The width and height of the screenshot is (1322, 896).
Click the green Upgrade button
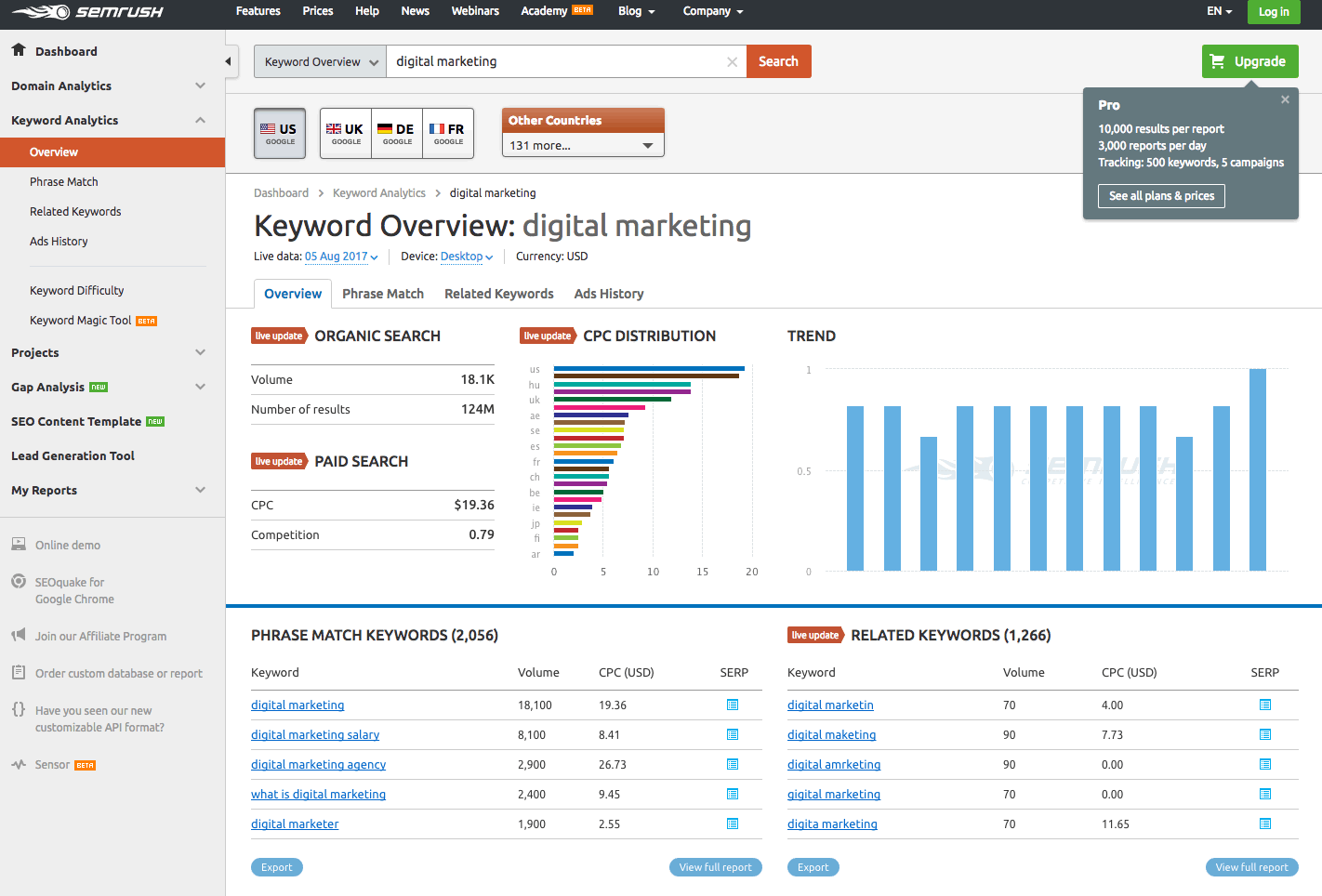click(1249, 61)
